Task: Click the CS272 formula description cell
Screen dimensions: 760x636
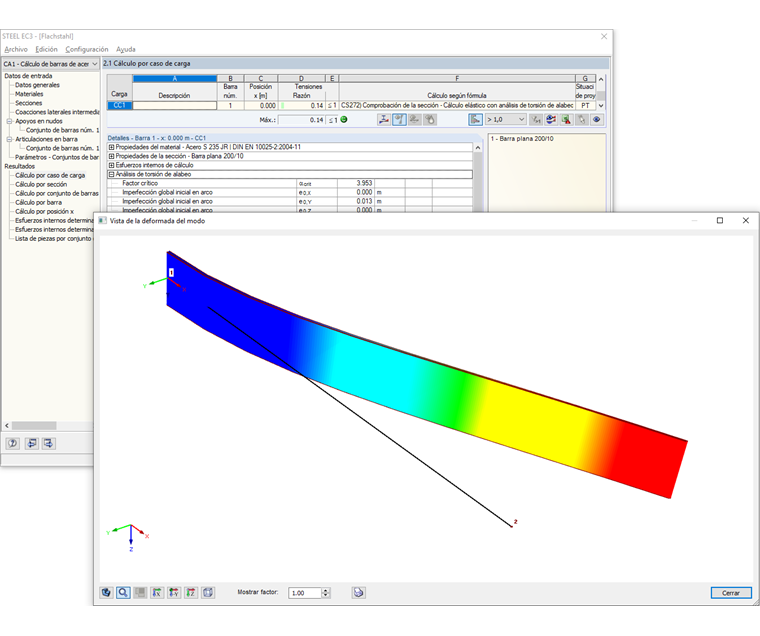Action: tap(457, 105)
